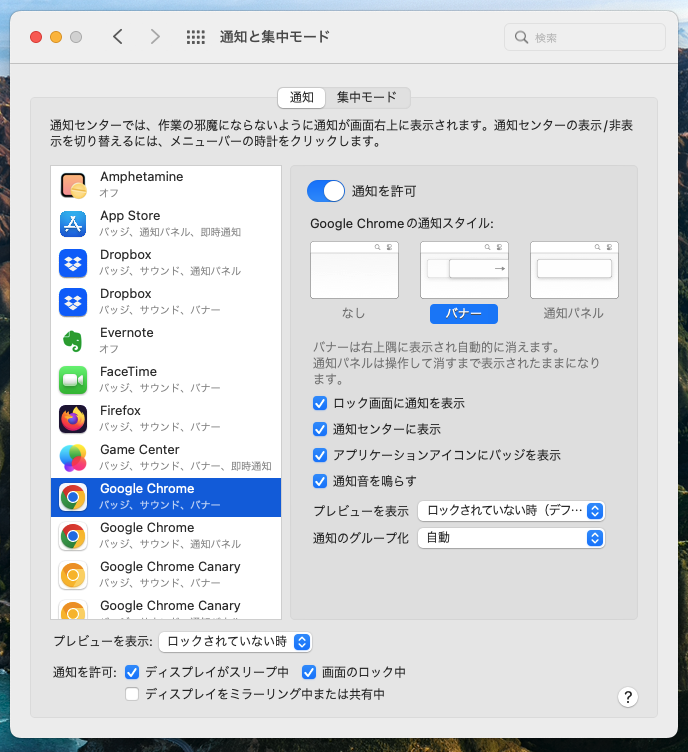
Task: Open help with the question mark button
Action: point(628,697)
